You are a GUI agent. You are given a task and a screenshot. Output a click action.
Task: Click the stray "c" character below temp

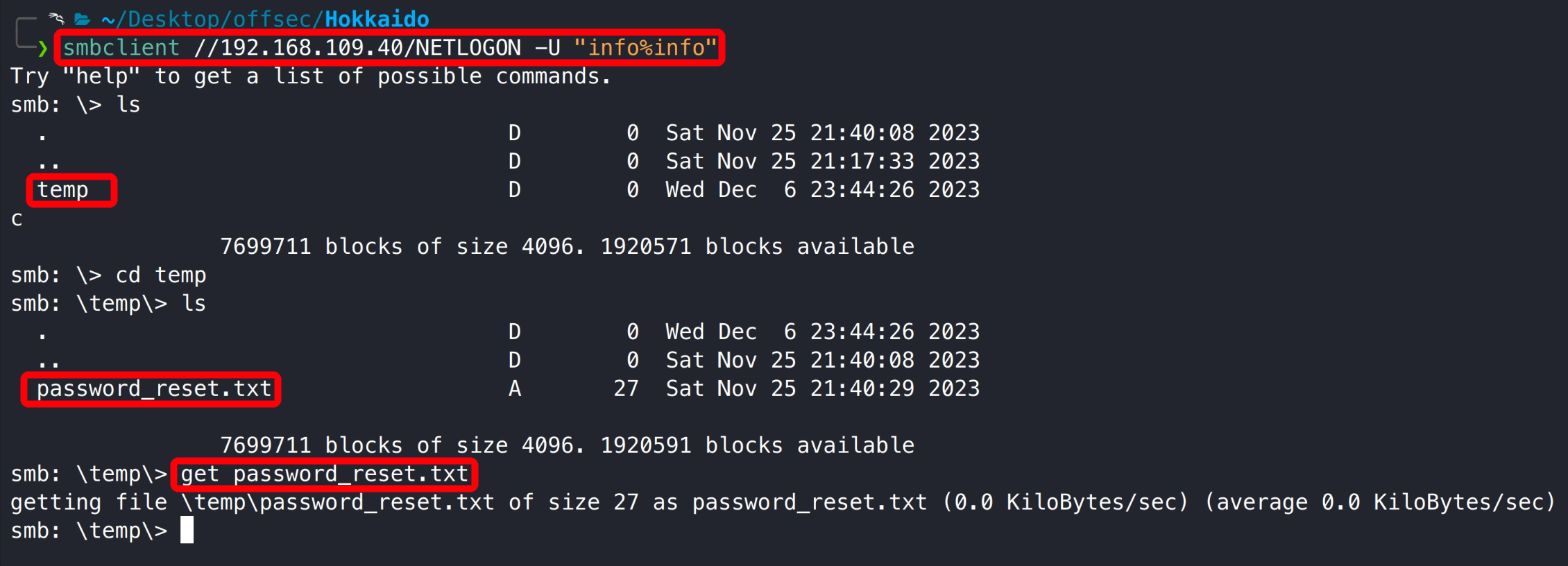coord(17,219)
